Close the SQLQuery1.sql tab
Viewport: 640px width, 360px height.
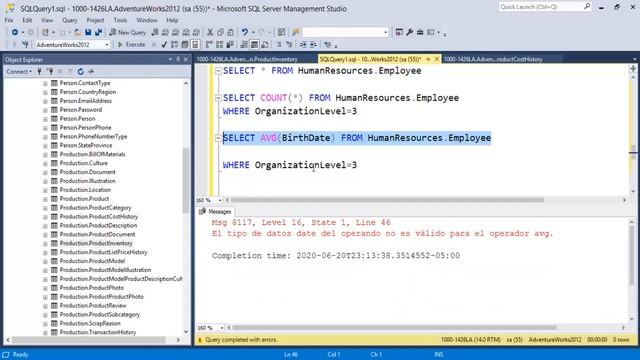(x=436, y=60)
